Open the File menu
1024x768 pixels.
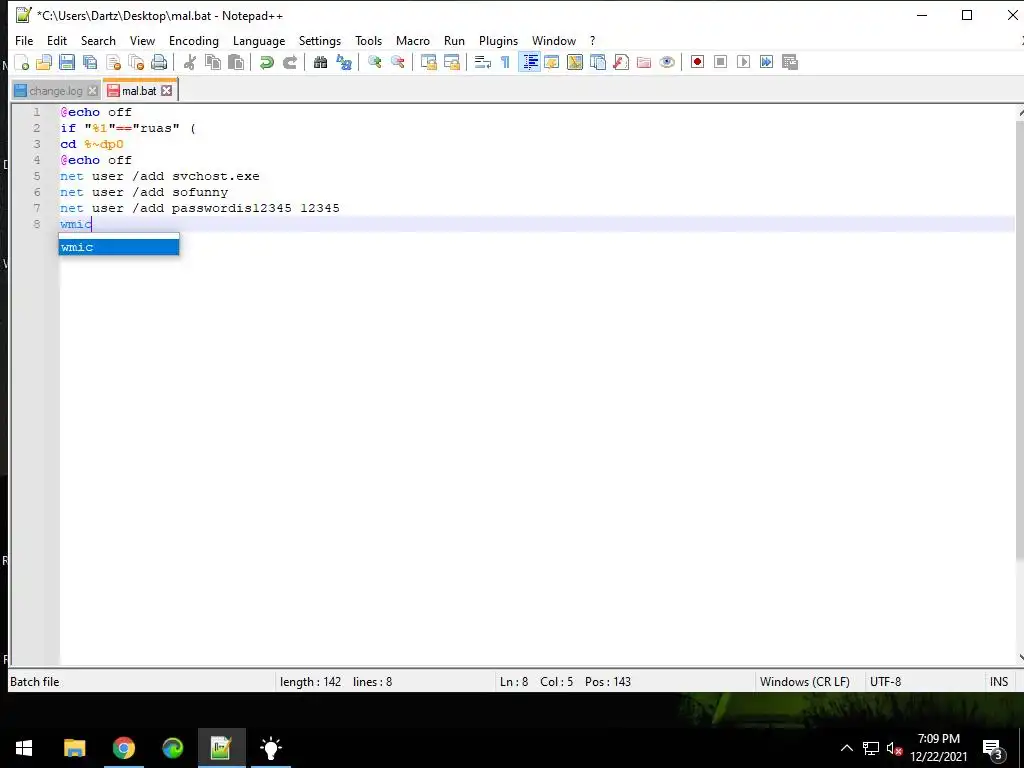(x=24, y=40)
